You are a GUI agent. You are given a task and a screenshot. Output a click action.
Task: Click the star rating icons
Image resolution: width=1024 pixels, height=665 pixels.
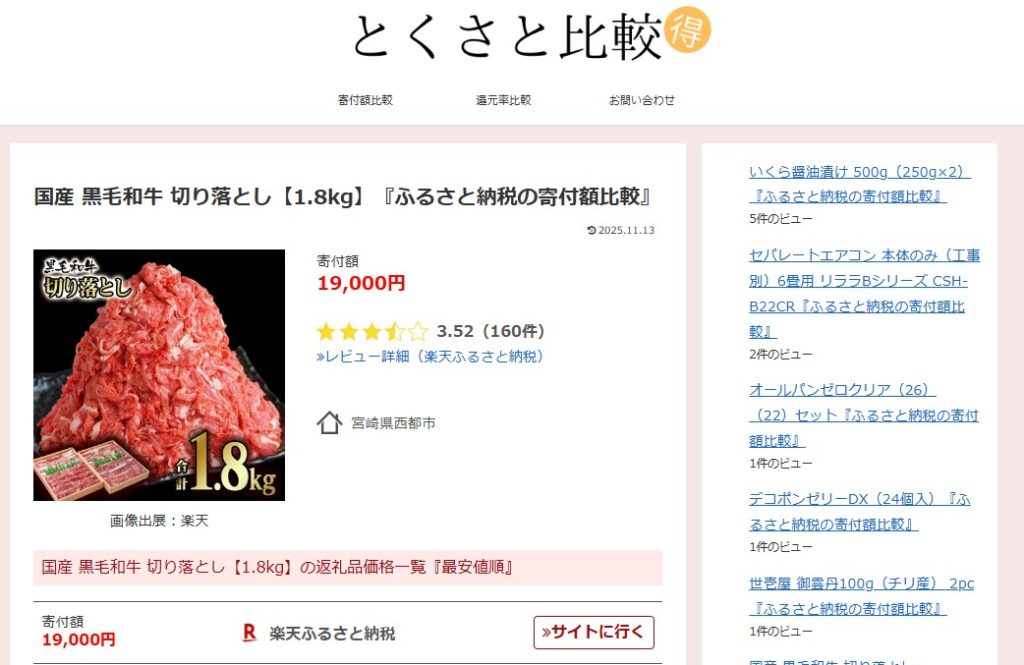[x=372, y=332]
